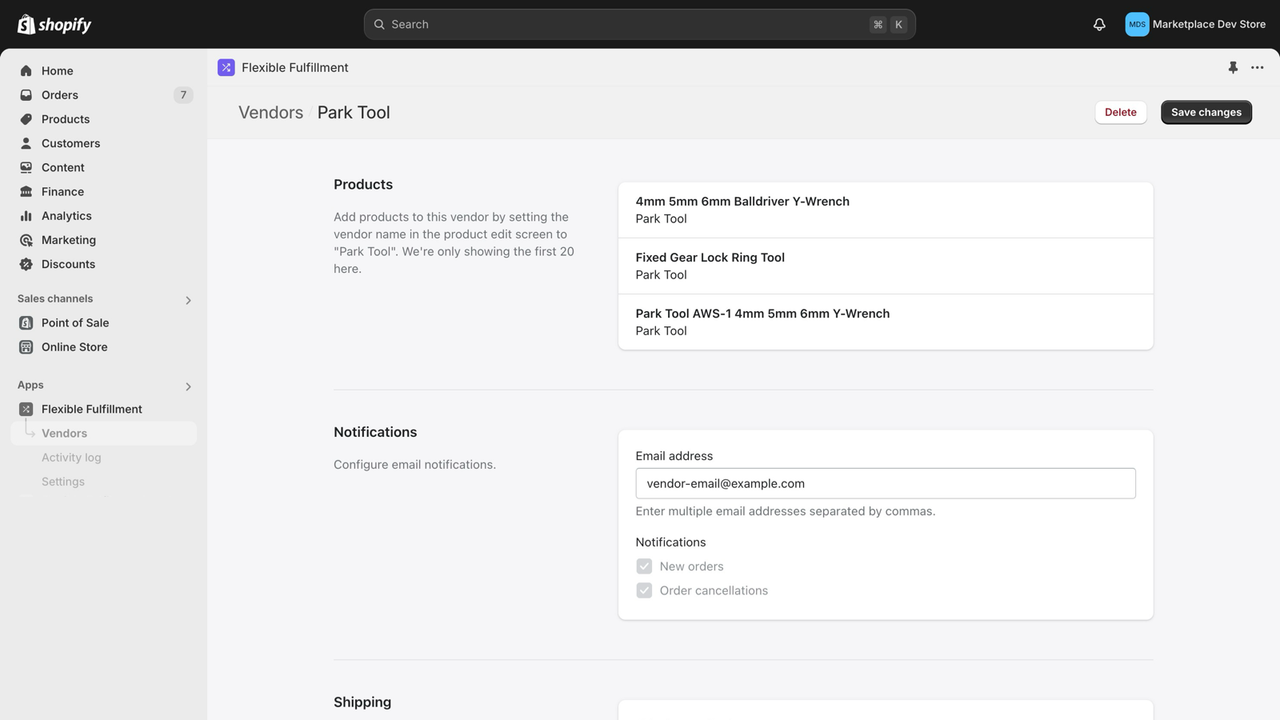Select the Products icon in the sidebar
Screen dimensions: 1280x720
click(x=26, y=118)
